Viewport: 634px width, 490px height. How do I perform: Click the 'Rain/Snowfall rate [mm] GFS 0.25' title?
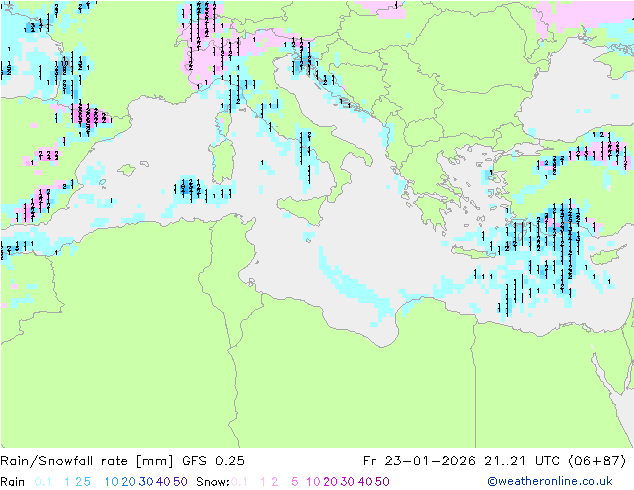[x=123, y=461]
